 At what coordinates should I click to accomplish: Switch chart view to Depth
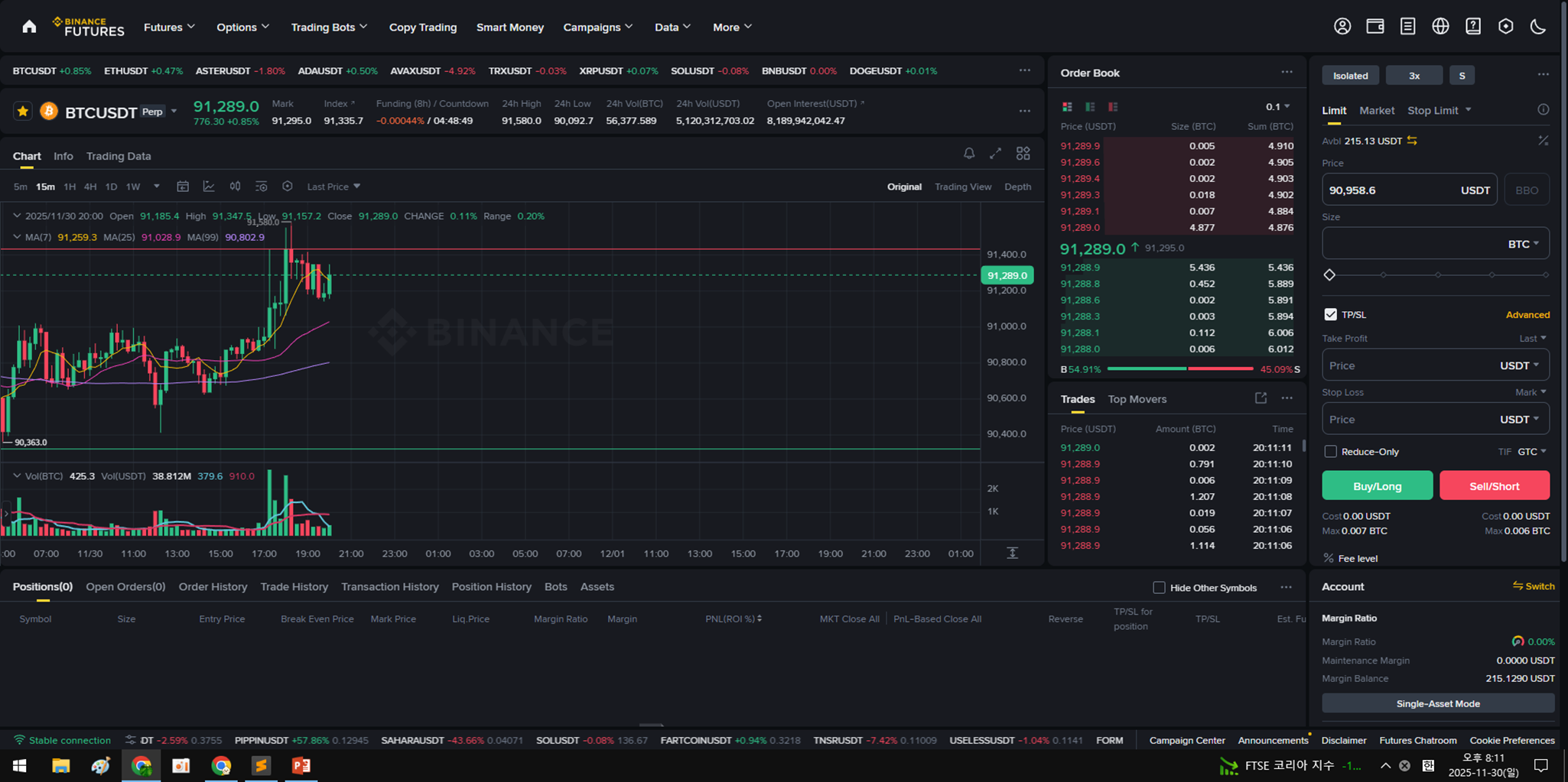[1017, 187]
